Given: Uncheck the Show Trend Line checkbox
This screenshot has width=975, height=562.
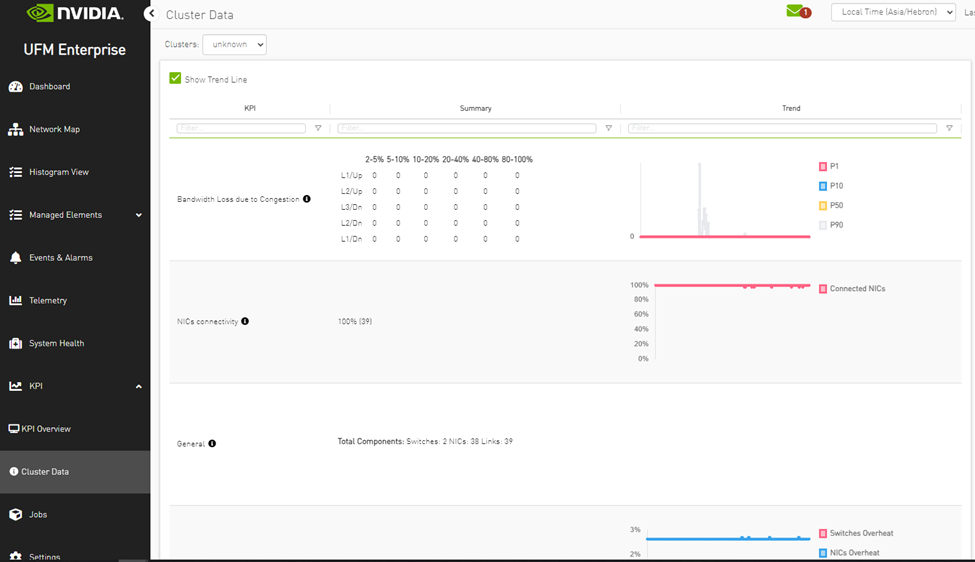Looking at the screenshot, I should click(176, 79).
